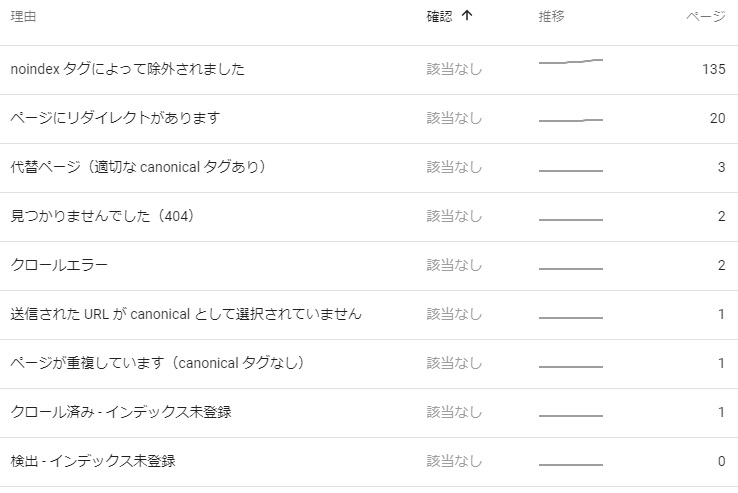The image size is (738, 493).
Task: Click the trend sparkline for the noindex row
Action: [x=570, y=62]
